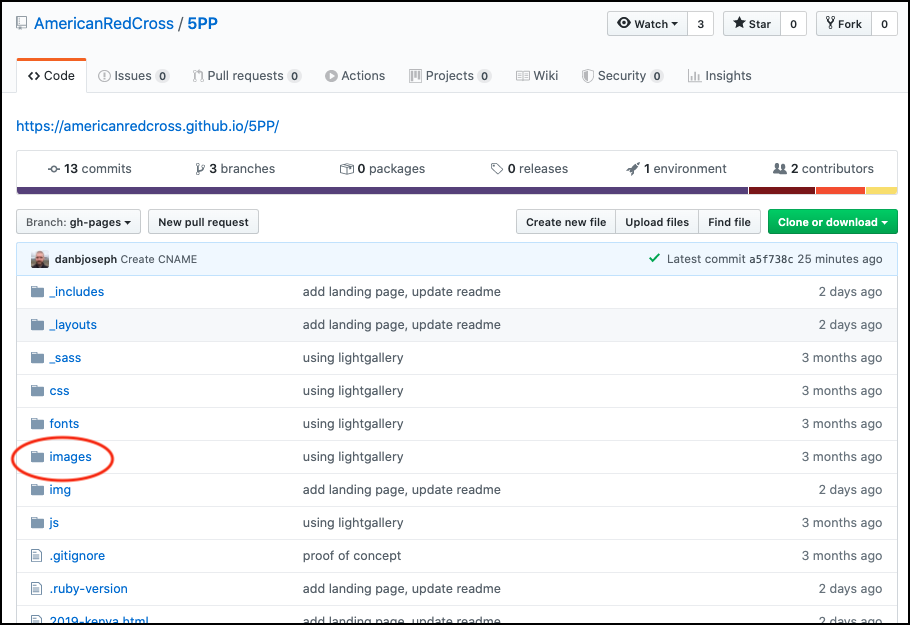Open the _includes folder
The height and width of the screenshot is (625, 910).
pyautogui.click(x=77, y=291)
